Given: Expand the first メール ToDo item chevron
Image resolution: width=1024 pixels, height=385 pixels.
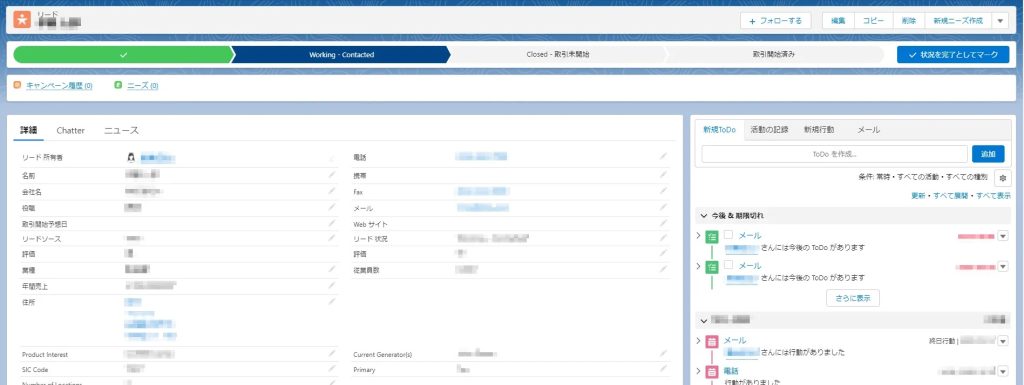Looking at the screenshot, I should click(x=698, y=235).
